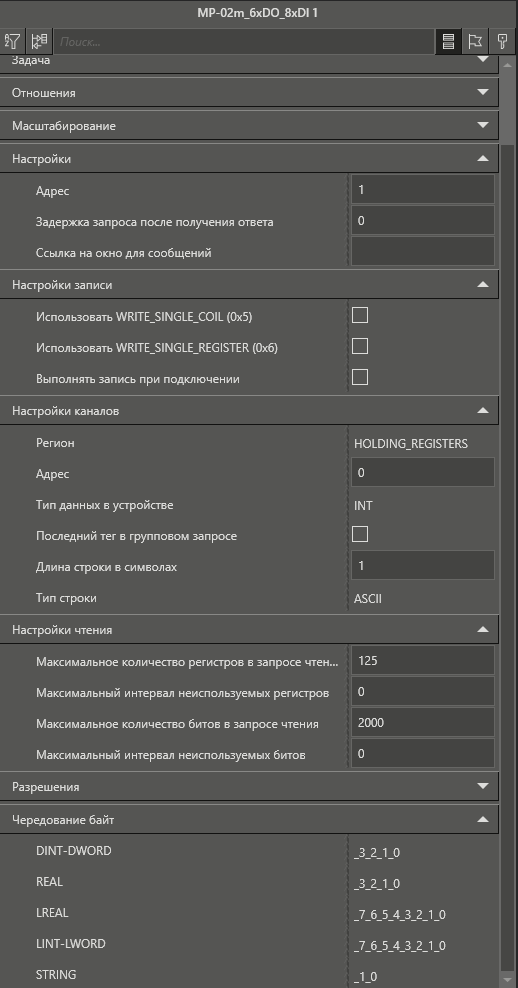518x988 pixels.
Task: Edit Длина строки в символах value
Action: click(423, 566)
